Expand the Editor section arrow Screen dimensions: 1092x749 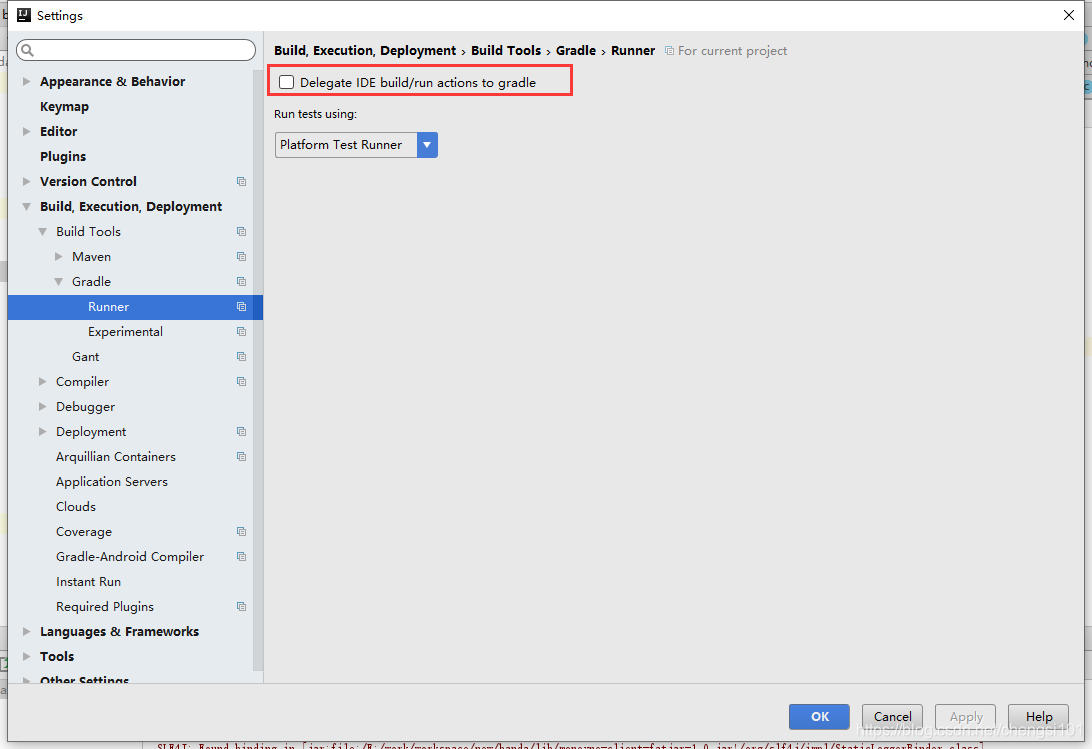click(x=26, y=132)
